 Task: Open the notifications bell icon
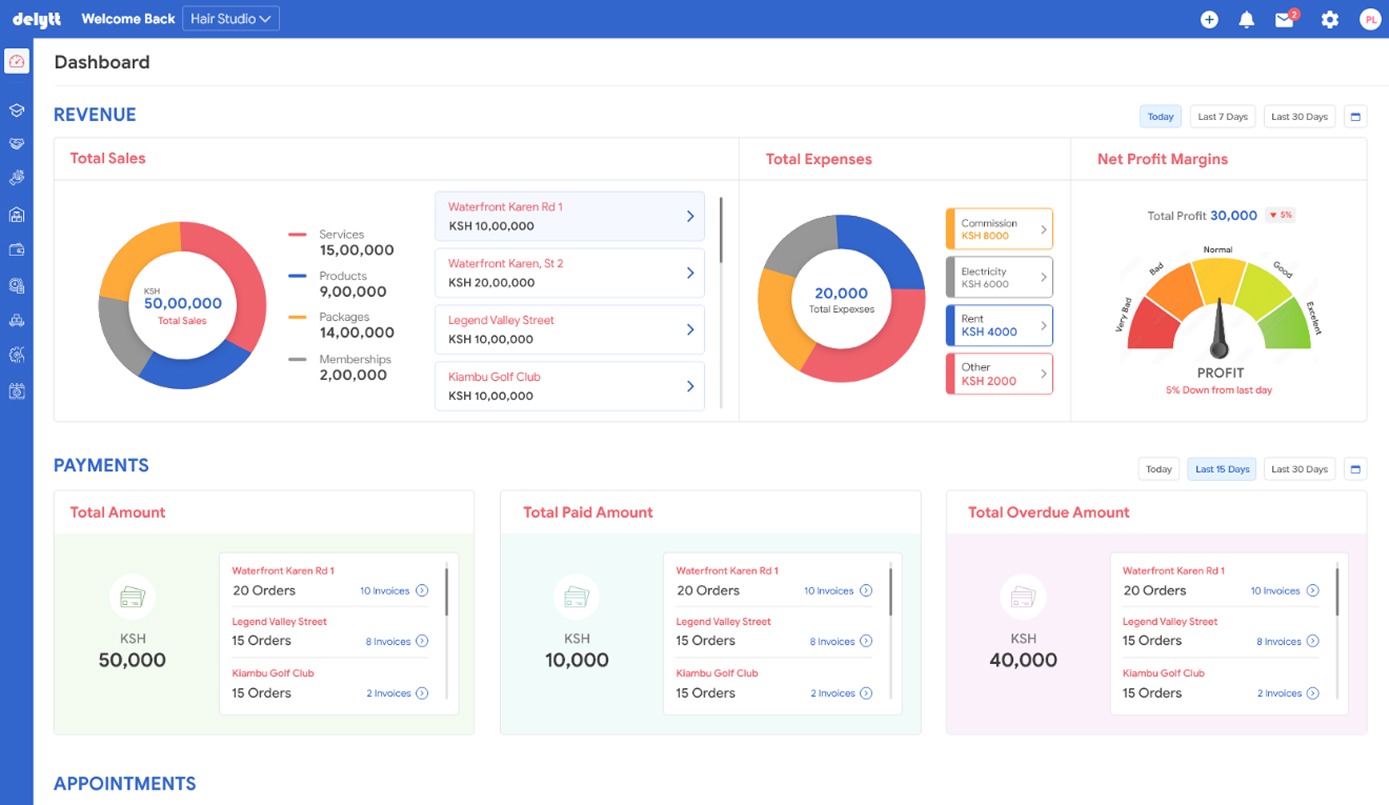[1246, 19]
